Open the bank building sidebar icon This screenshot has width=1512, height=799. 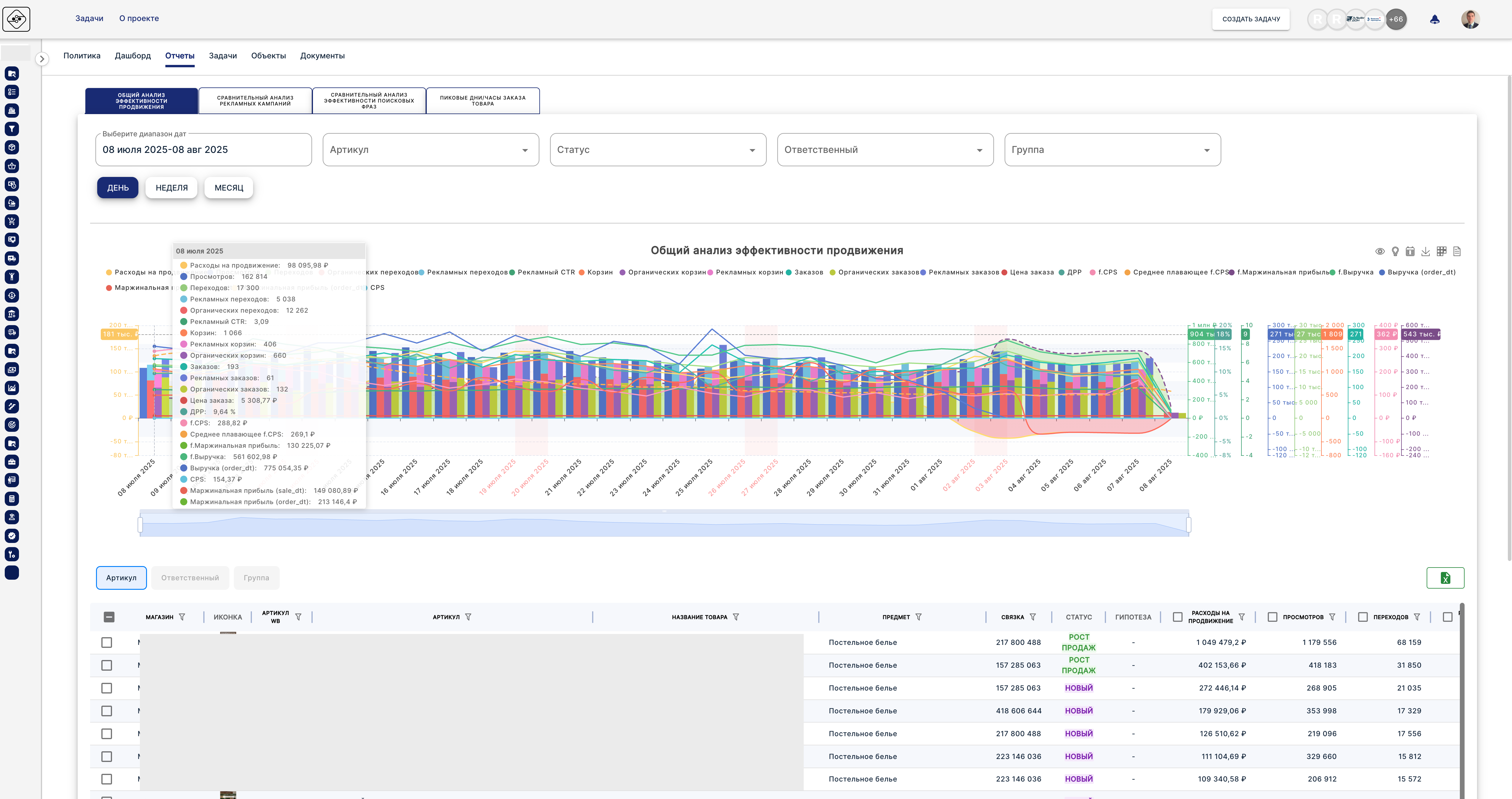click(12, 314)
